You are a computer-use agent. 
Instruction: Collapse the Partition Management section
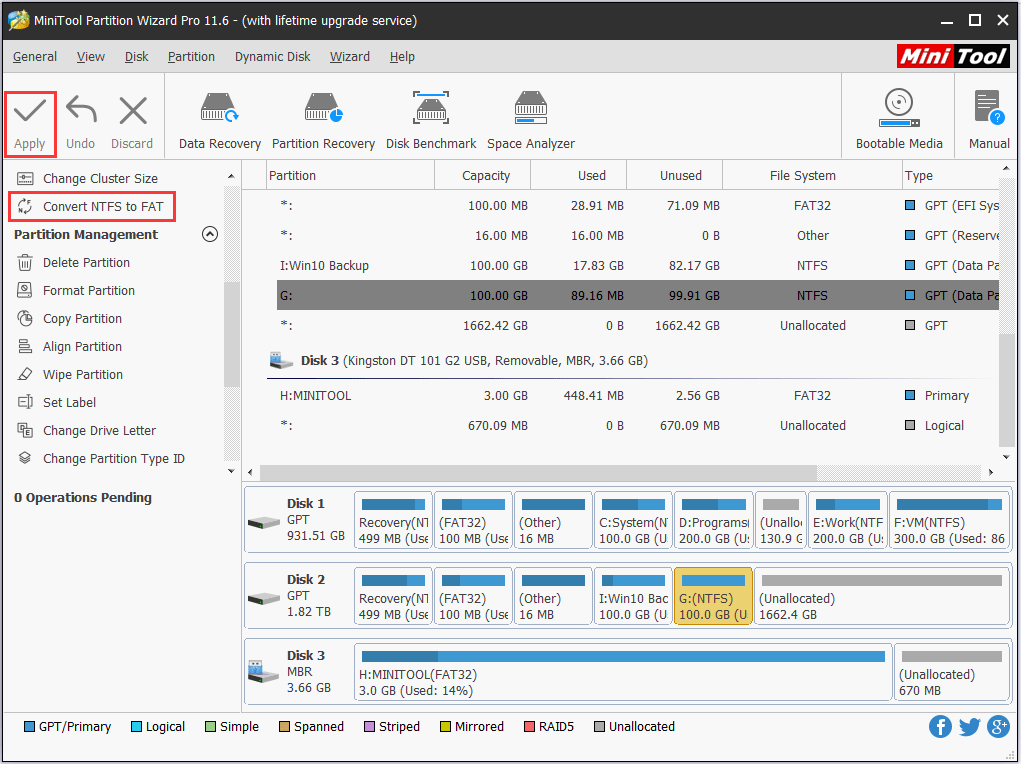[x=210, y=234]
